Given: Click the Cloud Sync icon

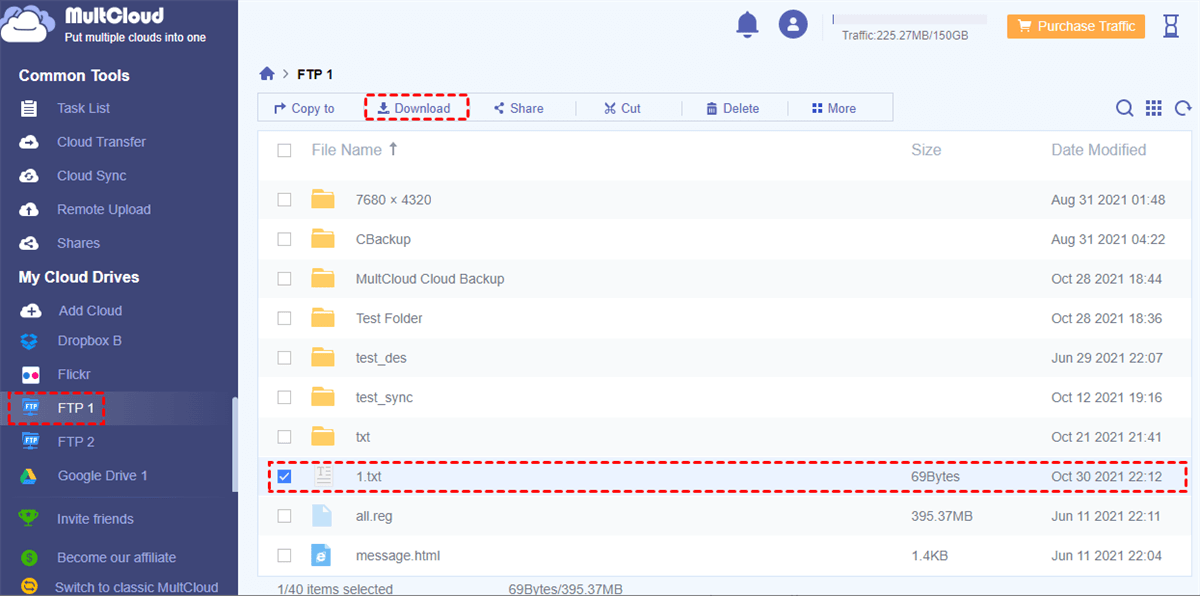Looking at the screenshot, I should coord(29,176).
